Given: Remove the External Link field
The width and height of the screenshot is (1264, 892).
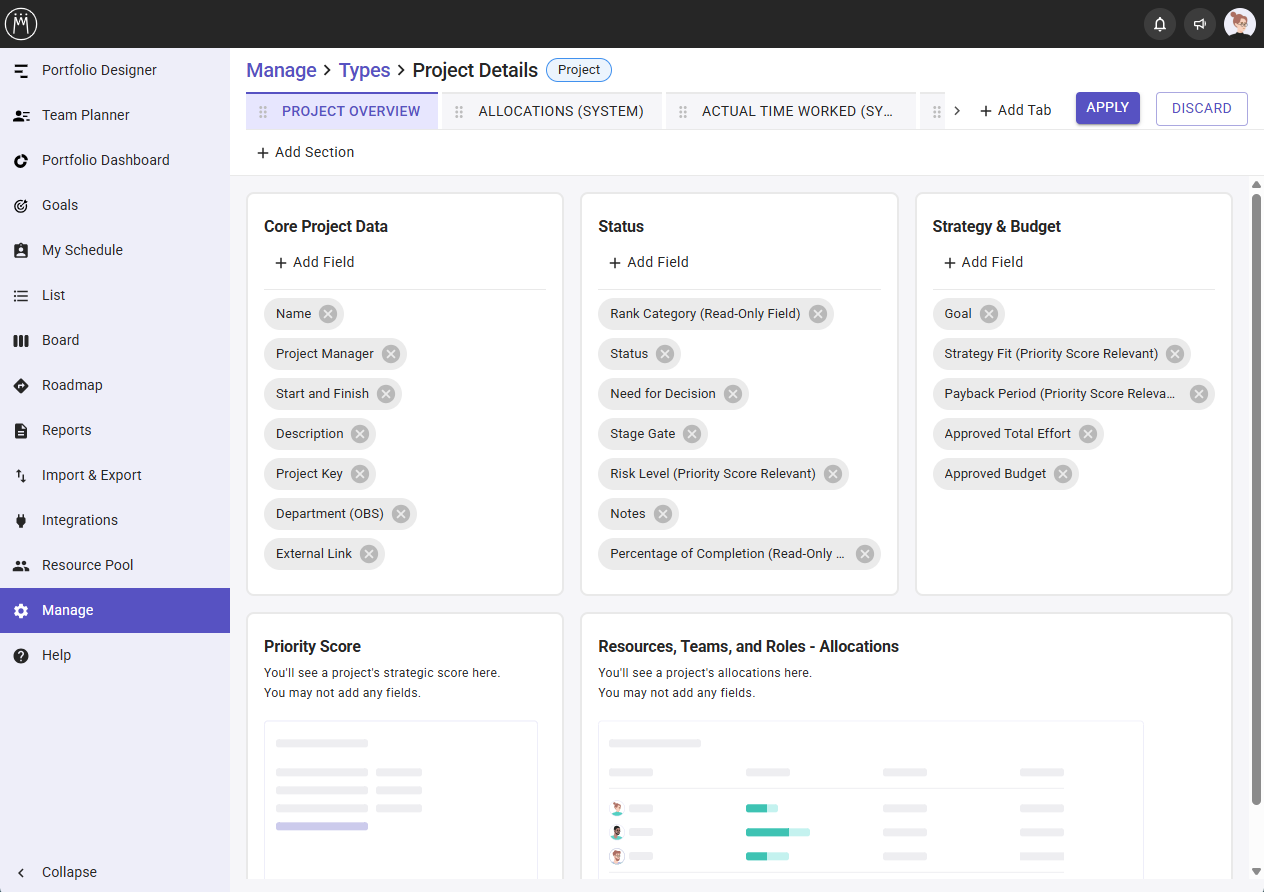Looking at the screenshot, I should 369,554.
